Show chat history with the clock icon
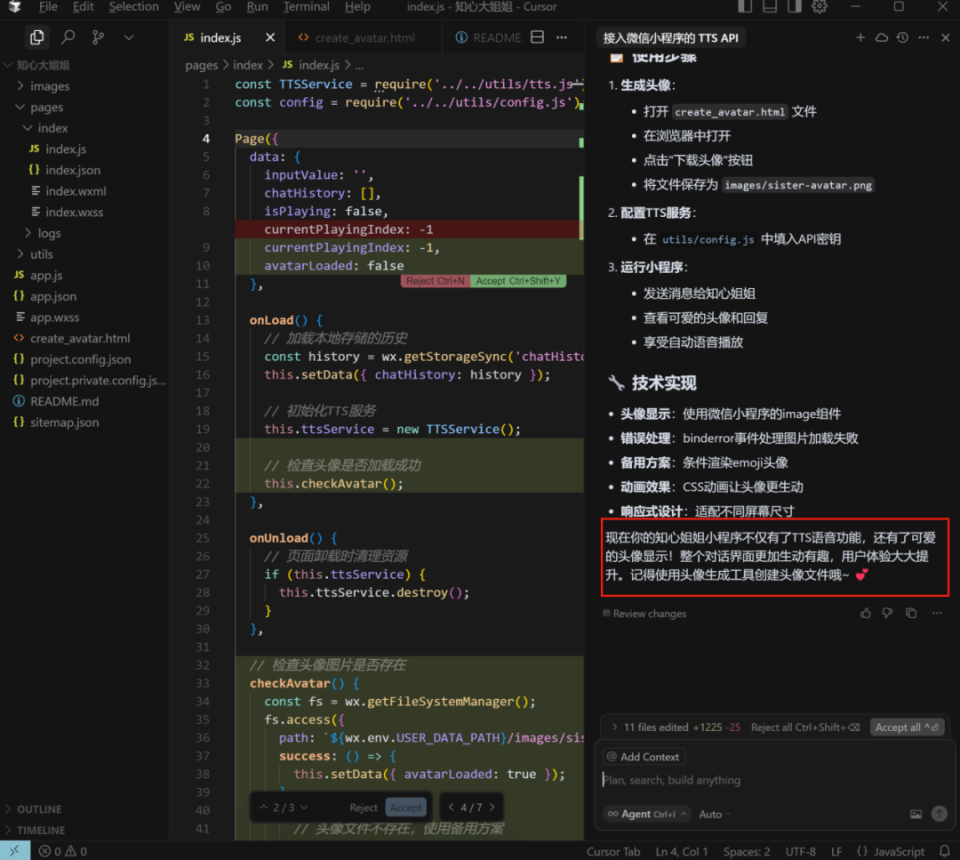 pos(902,37)
